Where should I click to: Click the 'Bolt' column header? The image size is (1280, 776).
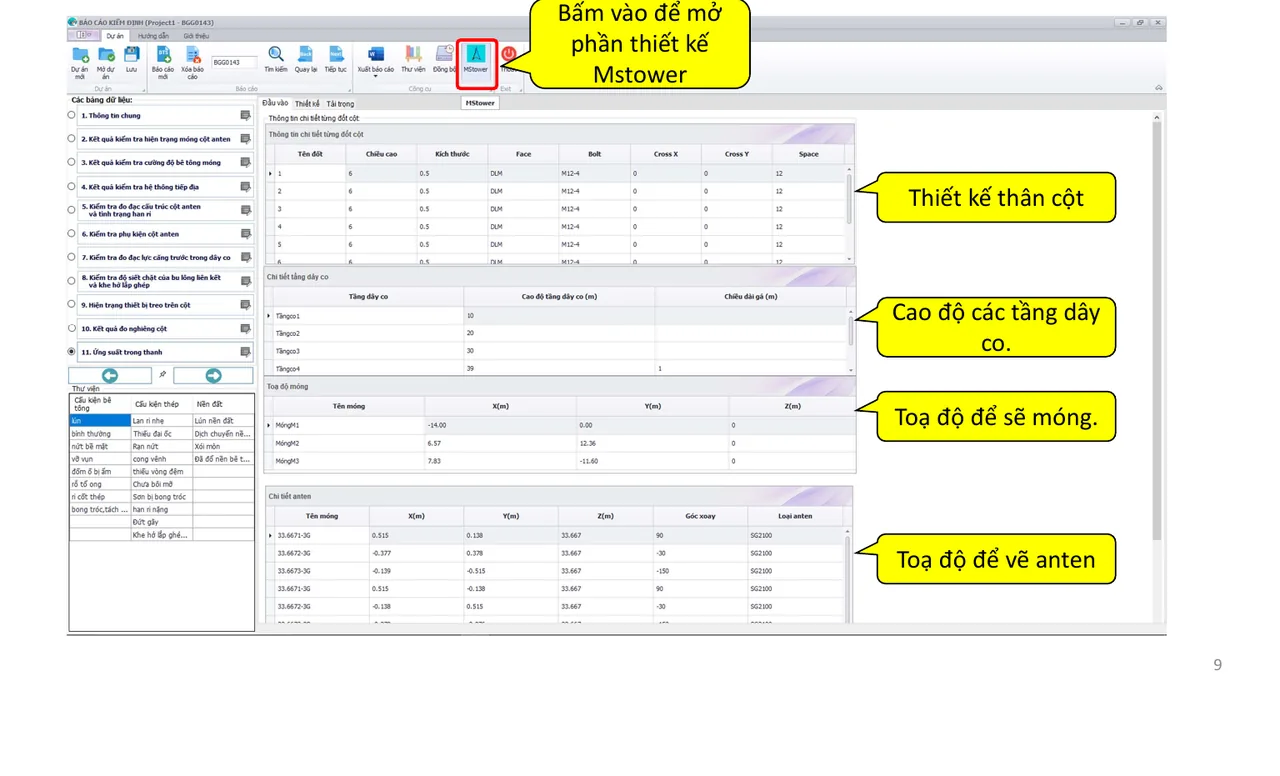click(x=595, y=154)
